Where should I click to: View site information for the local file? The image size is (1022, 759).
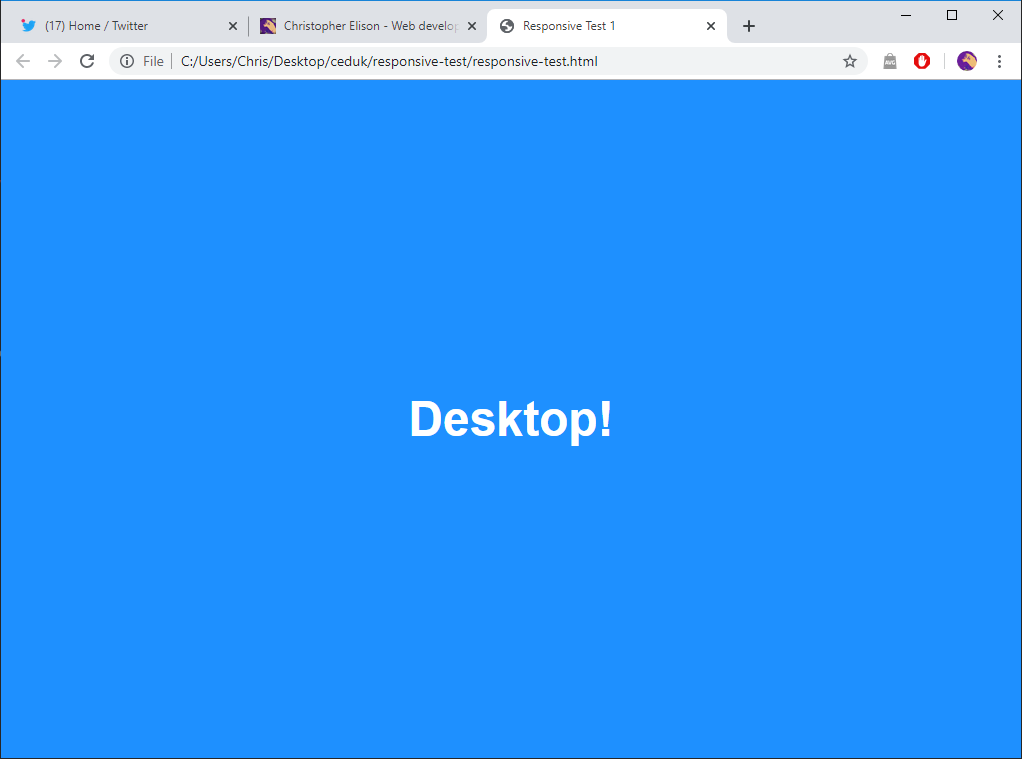click(x=127, y=61)
